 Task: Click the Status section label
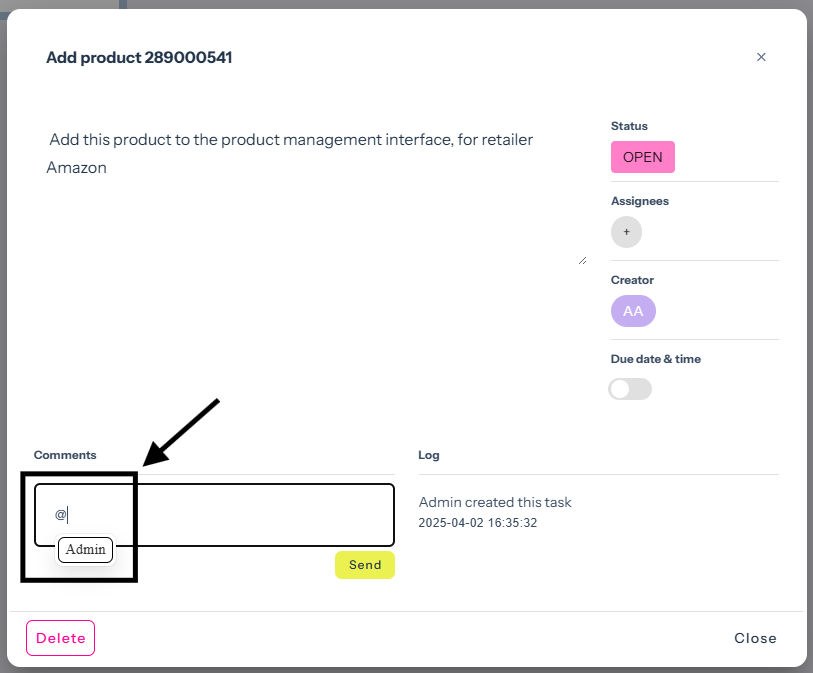pyautogui.click(x=629, y=126)
